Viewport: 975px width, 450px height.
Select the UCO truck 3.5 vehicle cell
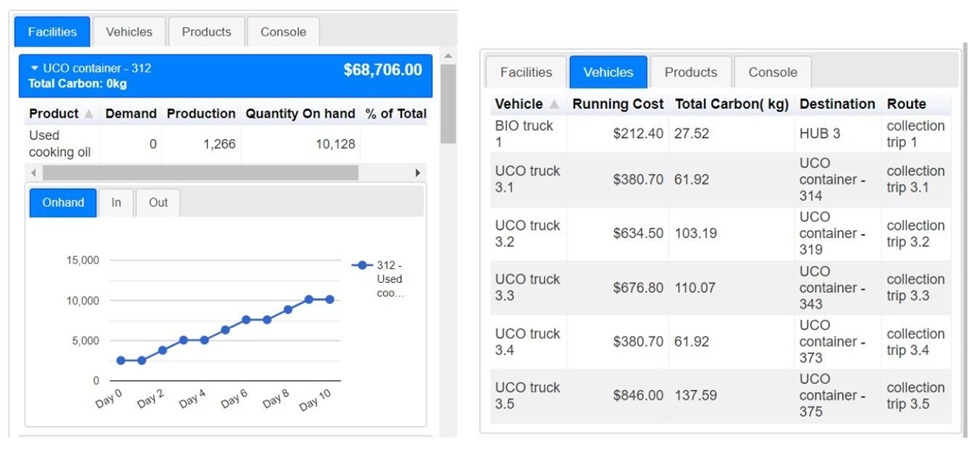pyautogui.click(x=528, y=395)
